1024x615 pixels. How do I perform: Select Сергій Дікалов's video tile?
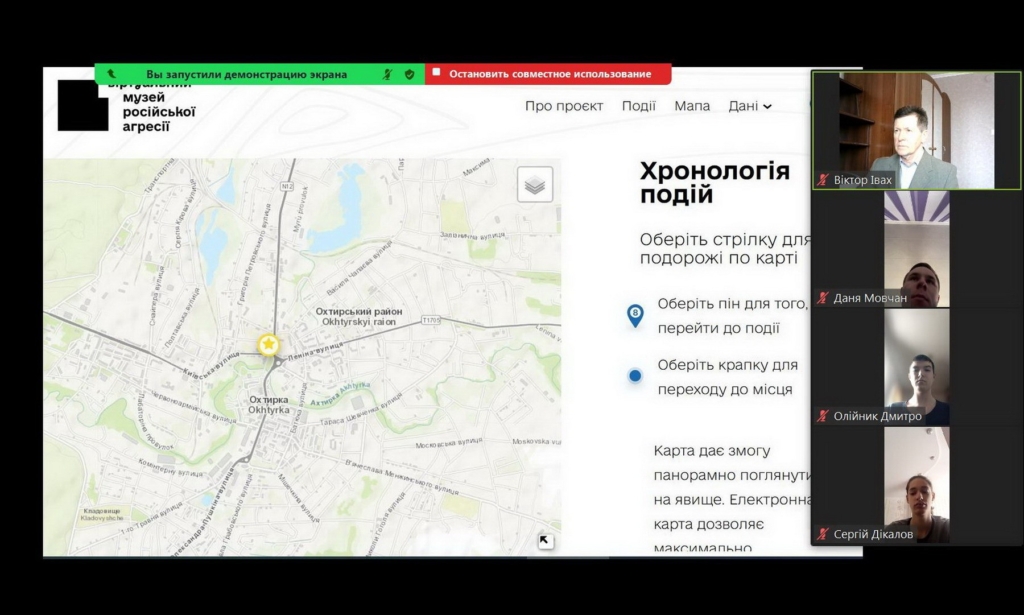[916, 485]
